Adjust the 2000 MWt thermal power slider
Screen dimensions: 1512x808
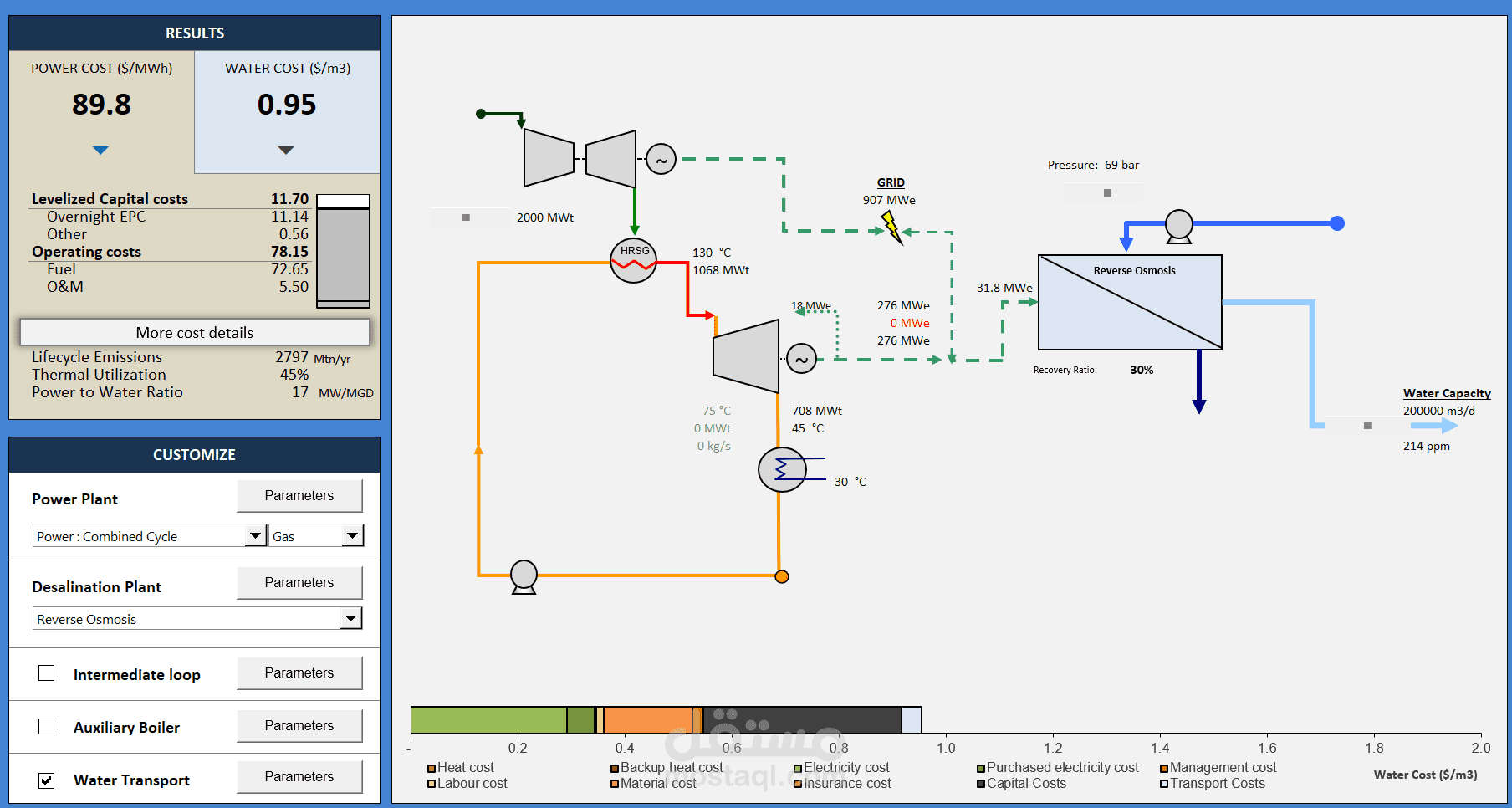pyautogui.click(x=469, y=217)
